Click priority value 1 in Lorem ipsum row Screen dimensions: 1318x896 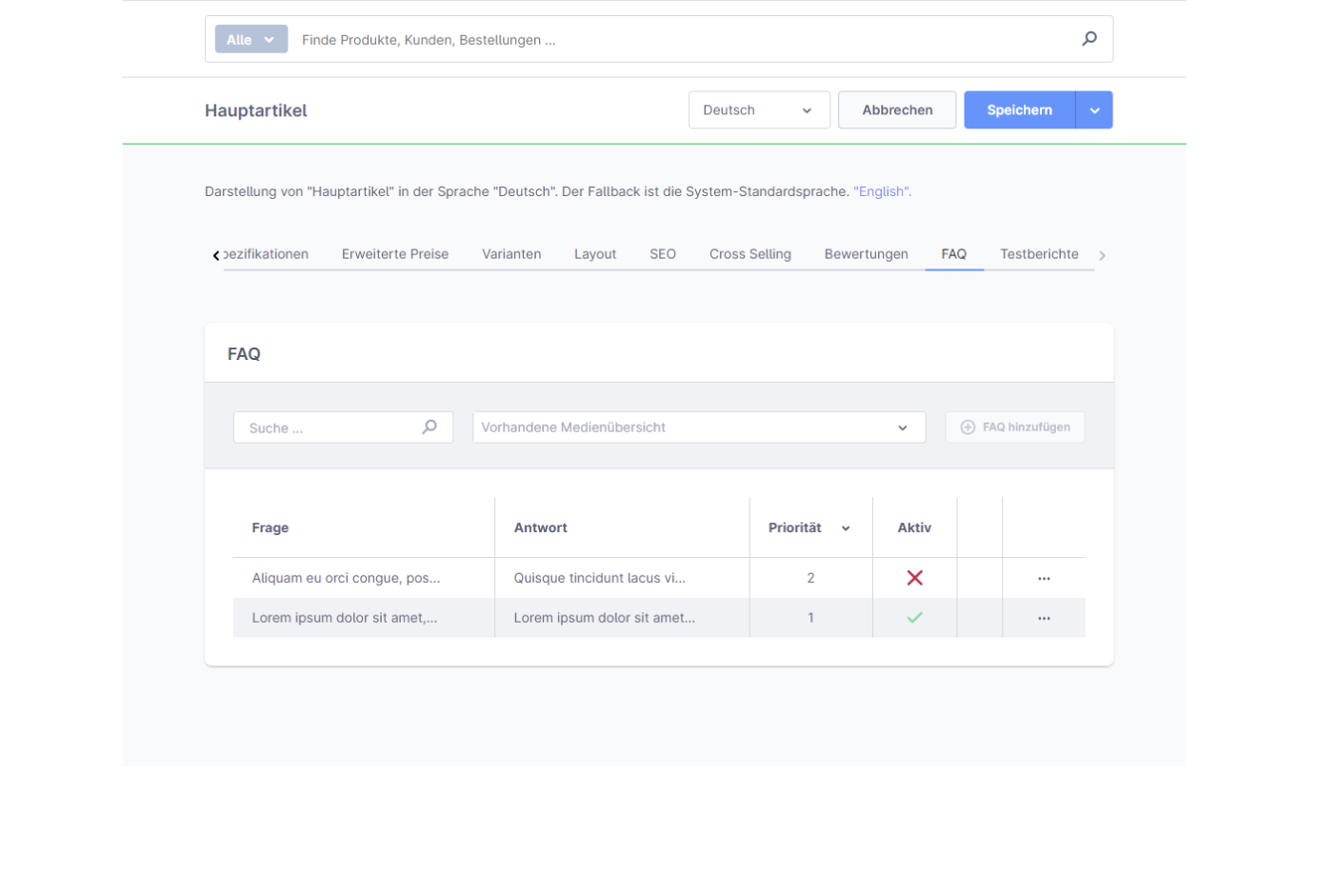click(x=810, y=618)
